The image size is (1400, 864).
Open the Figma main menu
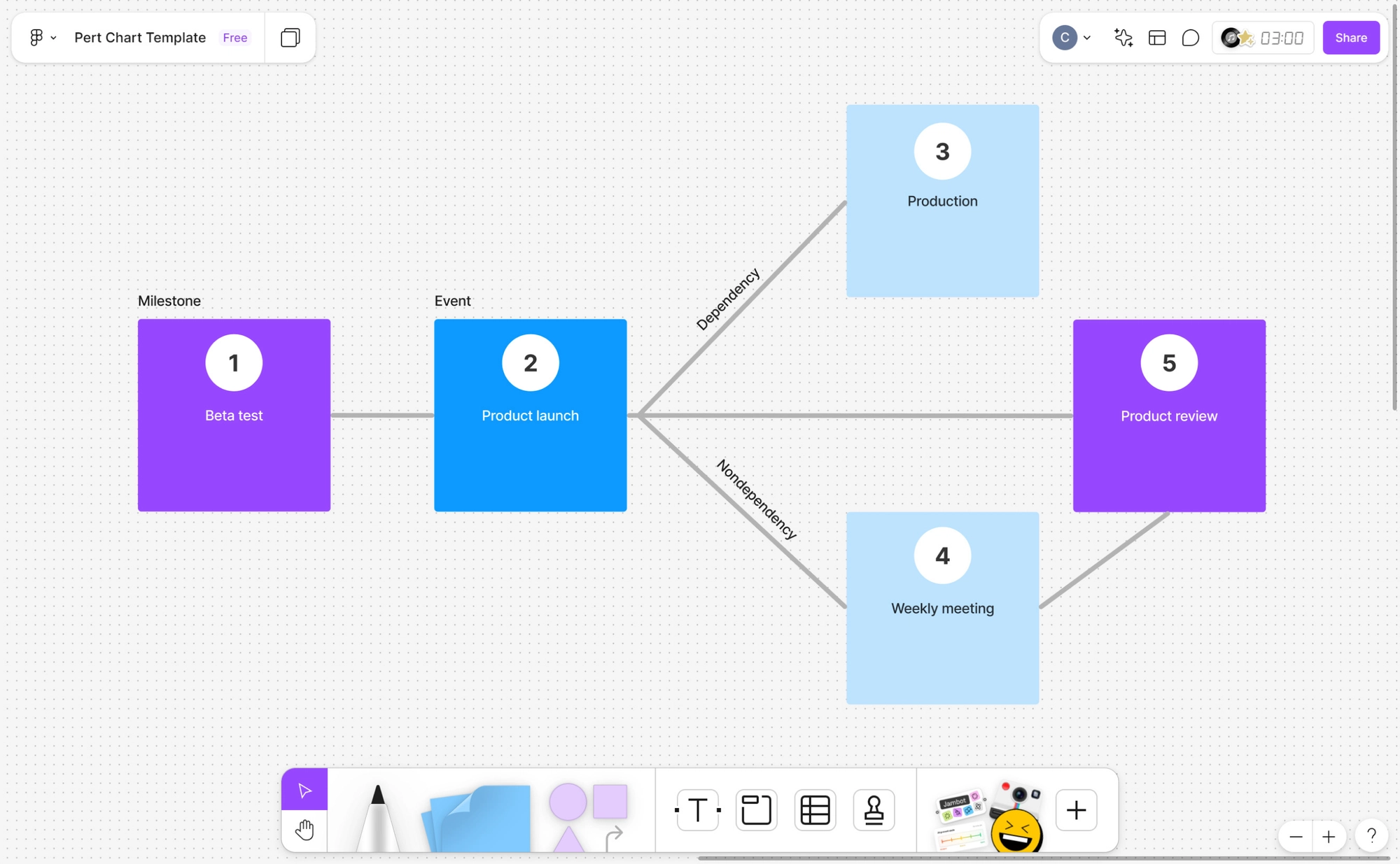[x=42, y=38]
